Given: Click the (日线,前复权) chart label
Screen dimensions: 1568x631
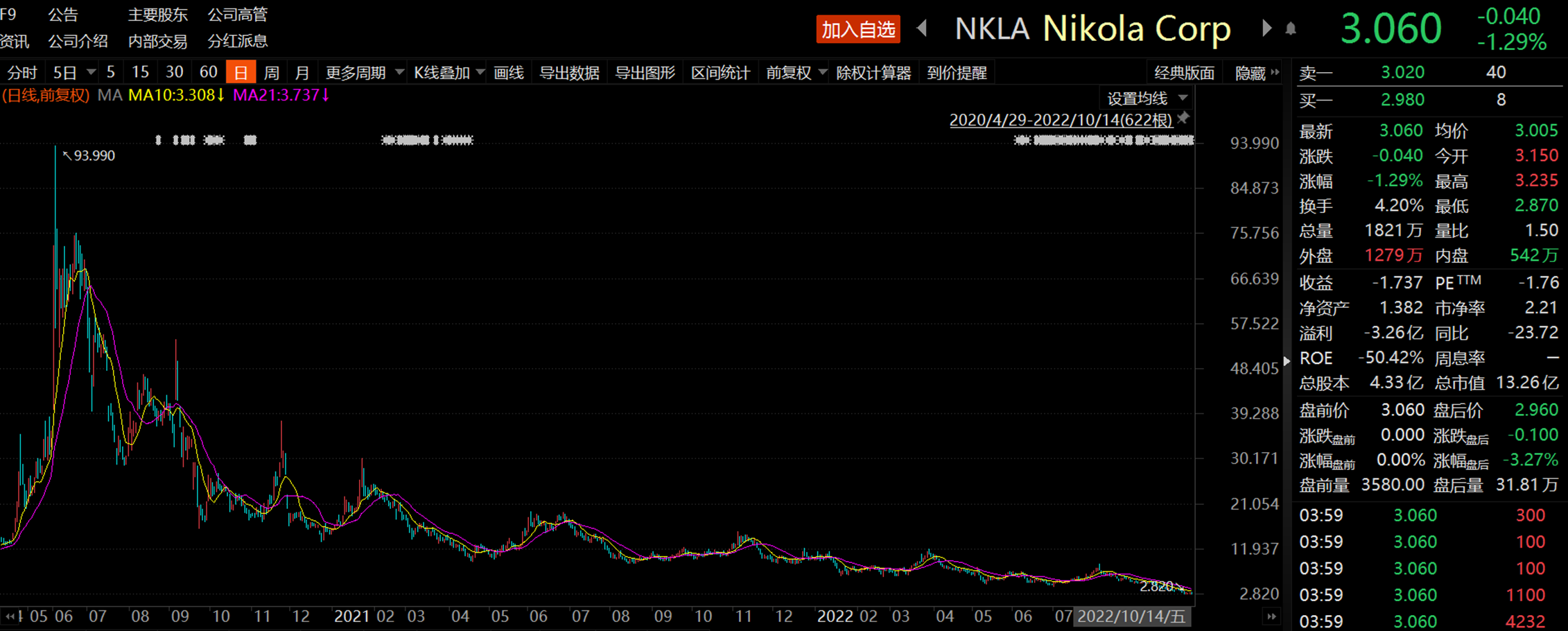Looking at the screenshot, I should pyautogui.click(x=46, y=95).
